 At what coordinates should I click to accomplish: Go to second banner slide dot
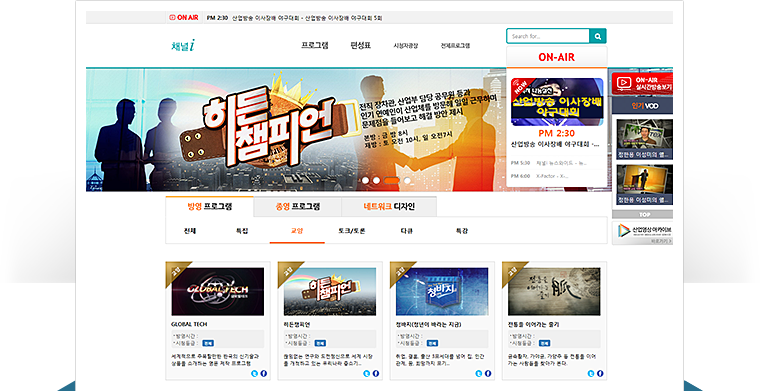click(376, 180)
